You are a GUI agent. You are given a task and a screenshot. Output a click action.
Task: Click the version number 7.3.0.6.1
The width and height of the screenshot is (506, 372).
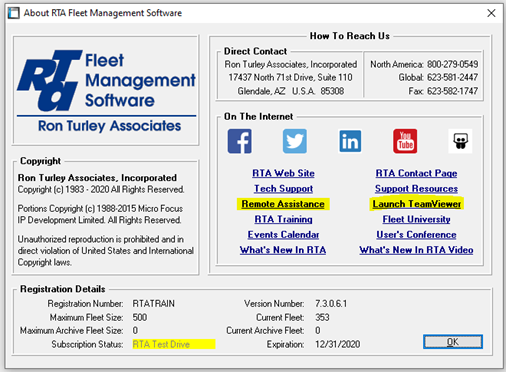click(x=331, y=304)
